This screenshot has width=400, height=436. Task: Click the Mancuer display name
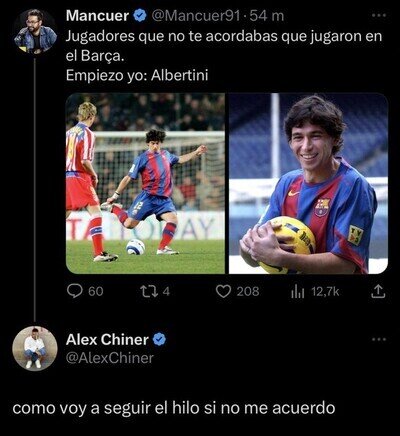[97, 16]
